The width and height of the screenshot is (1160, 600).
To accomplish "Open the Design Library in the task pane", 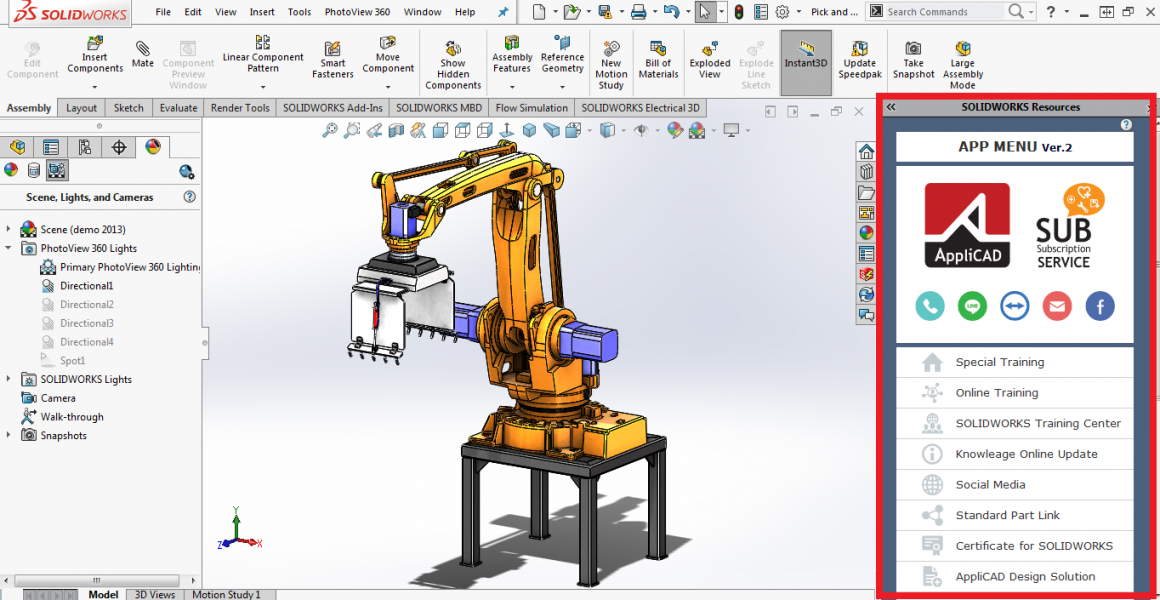I will [x=866, y=173].
